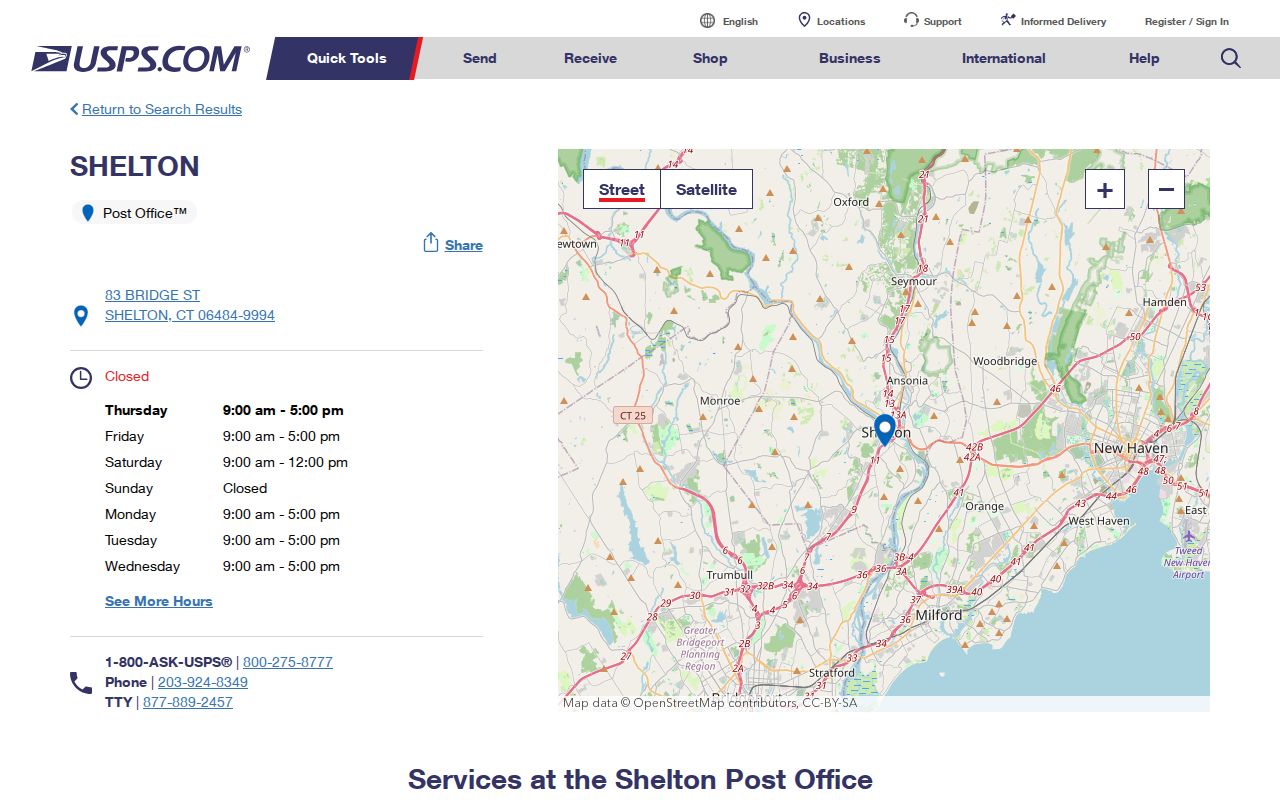Open the International menu
This screenshot has height=800, width=1280.
click(x=1004, y=58)
